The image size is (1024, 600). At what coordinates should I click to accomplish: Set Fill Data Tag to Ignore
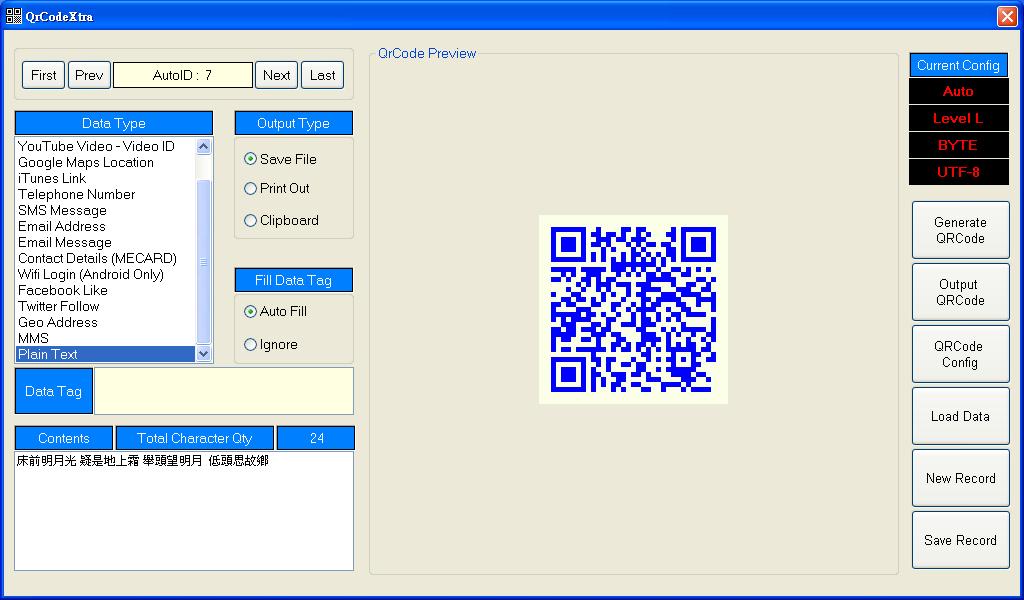click(x=251, y=344)
